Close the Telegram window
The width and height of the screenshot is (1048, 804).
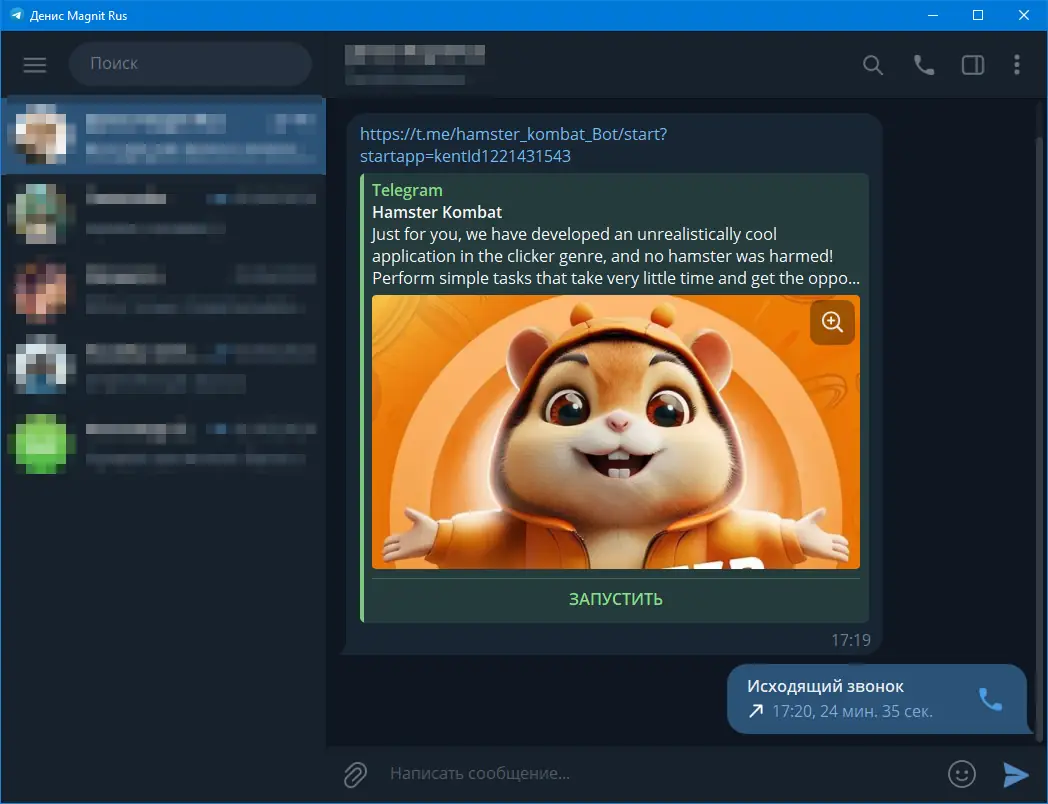point(1023,15)
